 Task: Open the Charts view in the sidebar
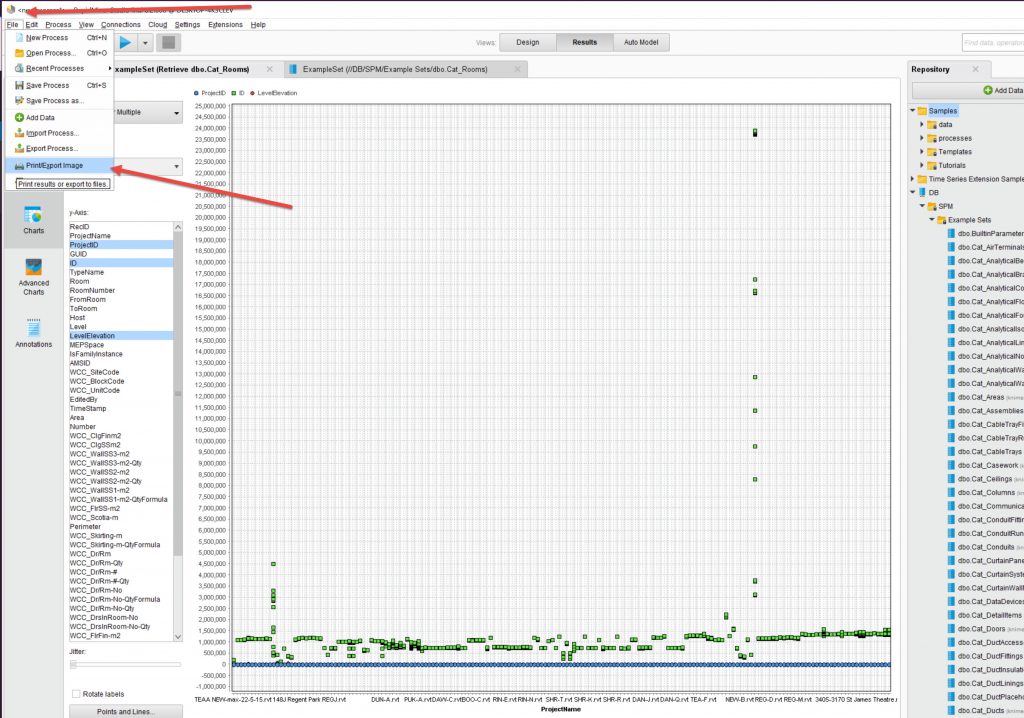(x=33, y=219)
